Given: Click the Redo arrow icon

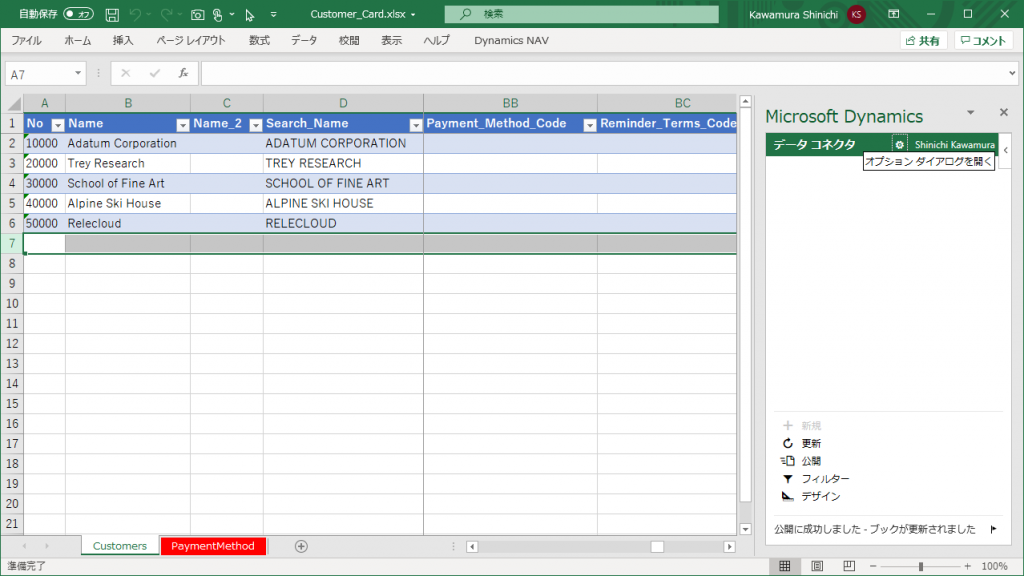Looking at the screenshot, I should click(x=167, y=14).
